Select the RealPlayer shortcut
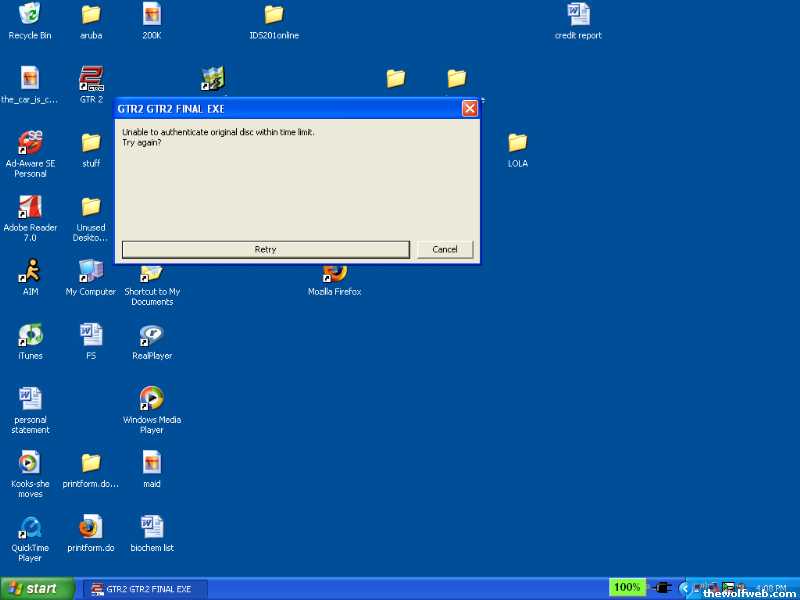 [151, 335]
